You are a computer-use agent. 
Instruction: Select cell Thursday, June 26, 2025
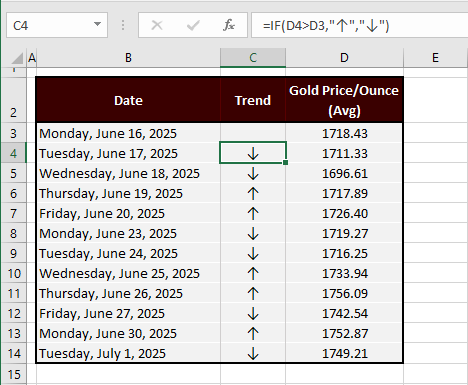pyautogui.click(x=128, y=293)
